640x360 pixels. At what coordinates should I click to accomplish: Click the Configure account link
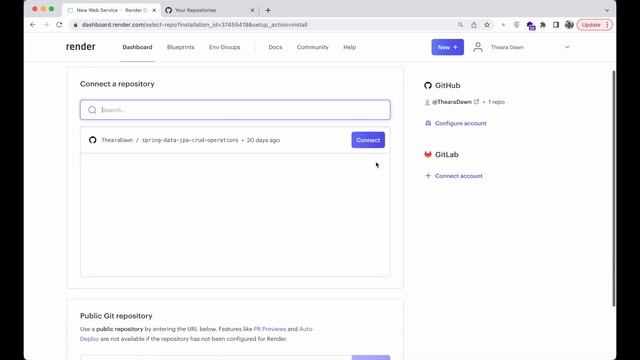pyautogui.click(x=460, y=123)
